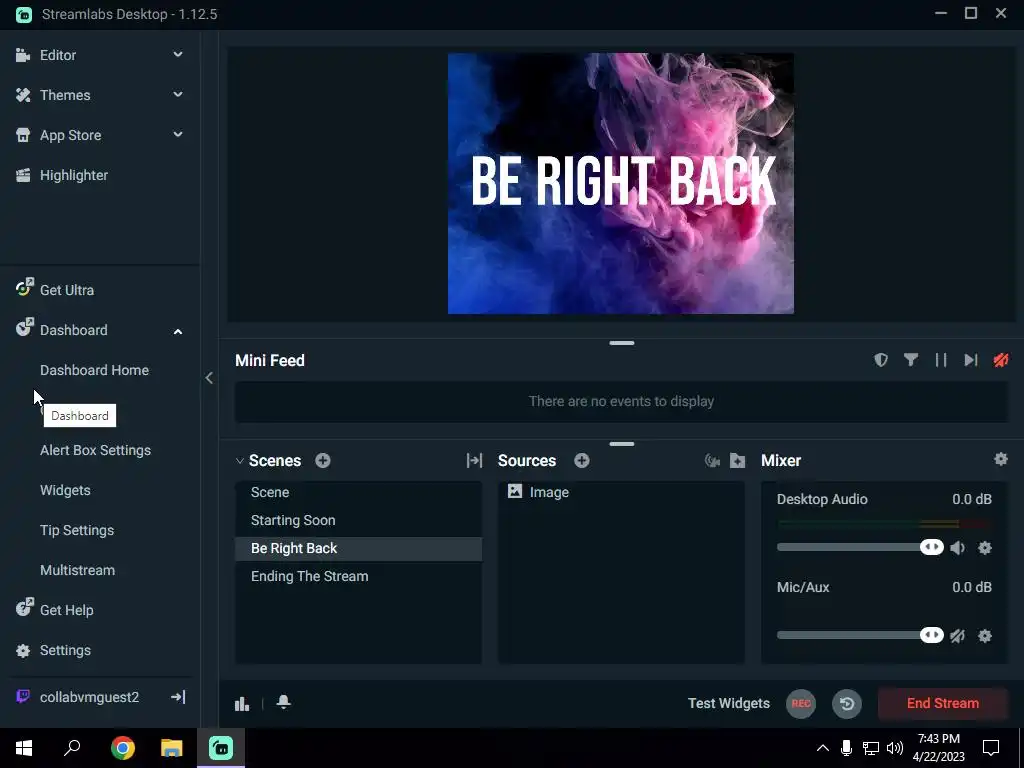Add a new scene with plus icon
The image size is (1024, 768).
[323, 460]
